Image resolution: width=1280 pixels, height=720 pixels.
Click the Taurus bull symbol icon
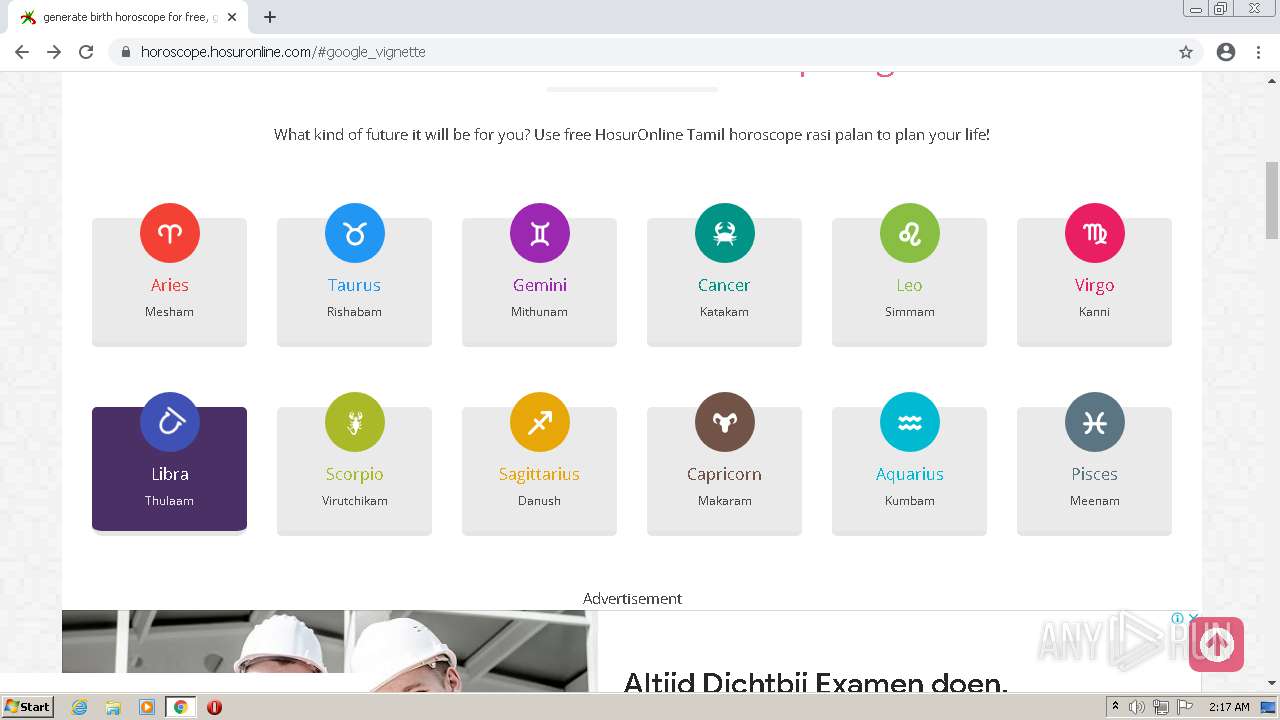pyautogui.click(x=355, y=233)
